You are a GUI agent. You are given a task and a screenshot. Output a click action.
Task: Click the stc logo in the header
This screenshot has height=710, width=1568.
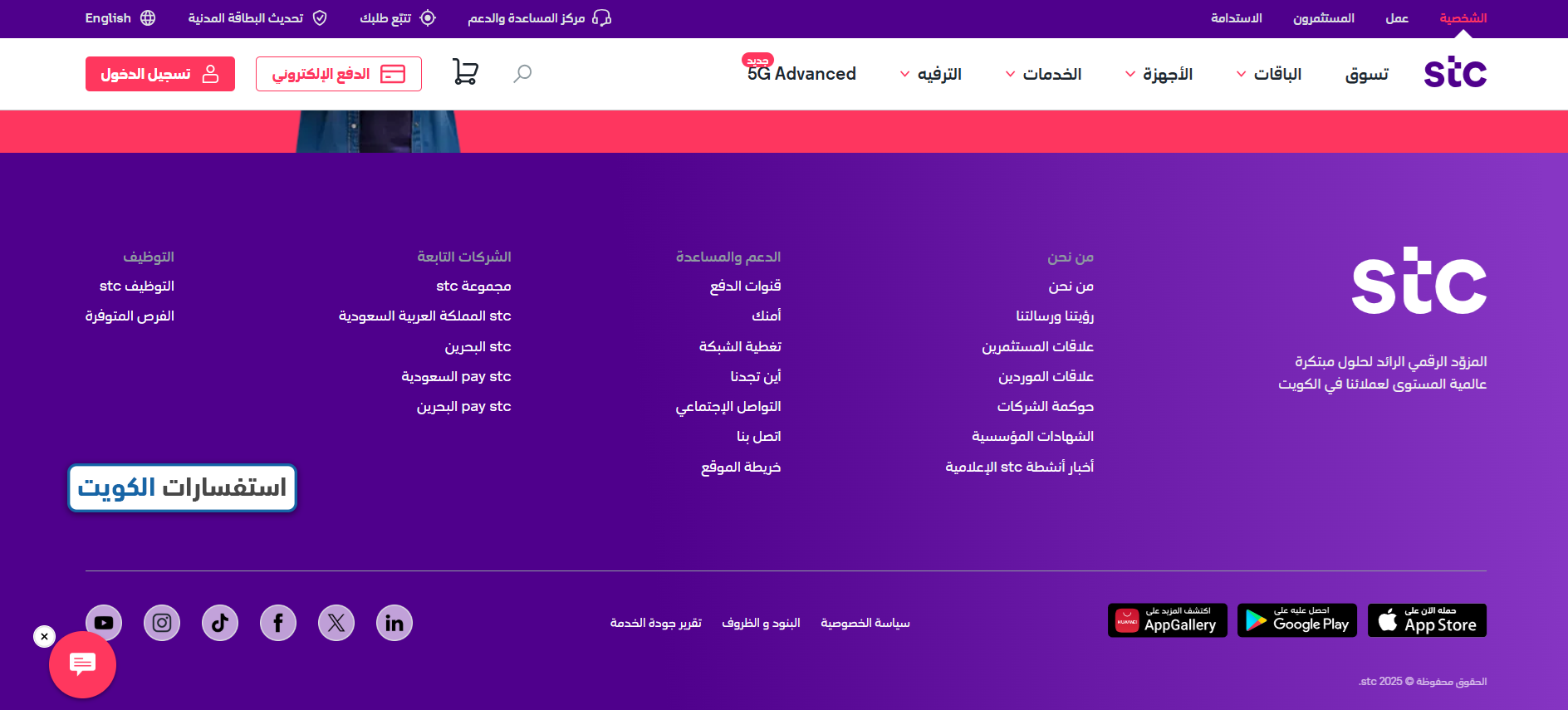1455,73
